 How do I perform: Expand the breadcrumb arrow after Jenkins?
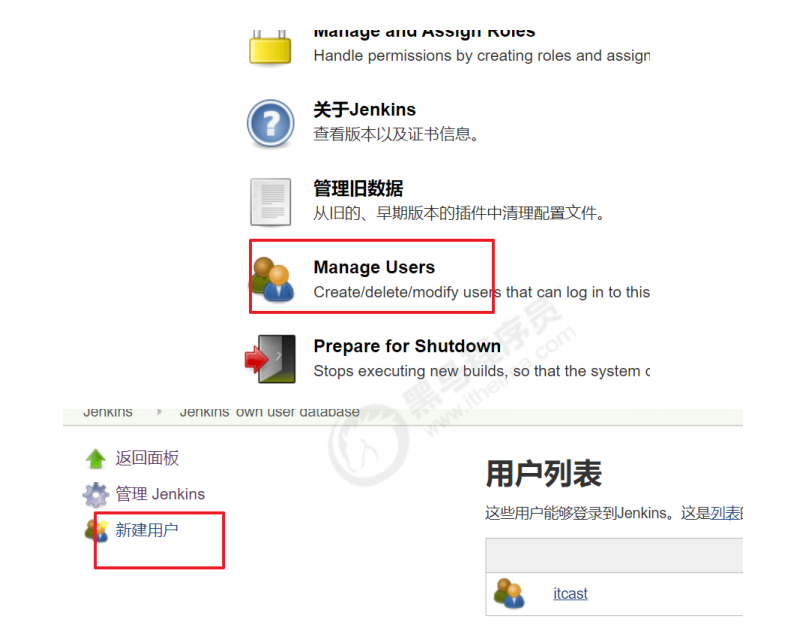160,412
